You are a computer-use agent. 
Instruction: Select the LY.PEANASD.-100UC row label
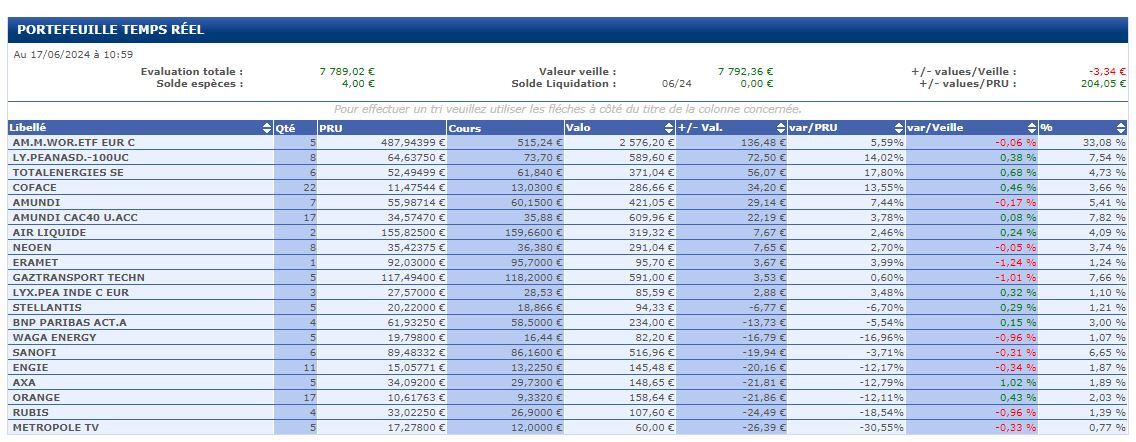(x=71, y=157)
